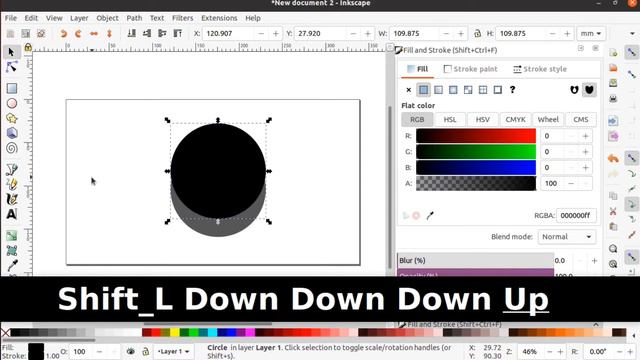Pick color with dropper in Fill panel

tap(430, 216)
